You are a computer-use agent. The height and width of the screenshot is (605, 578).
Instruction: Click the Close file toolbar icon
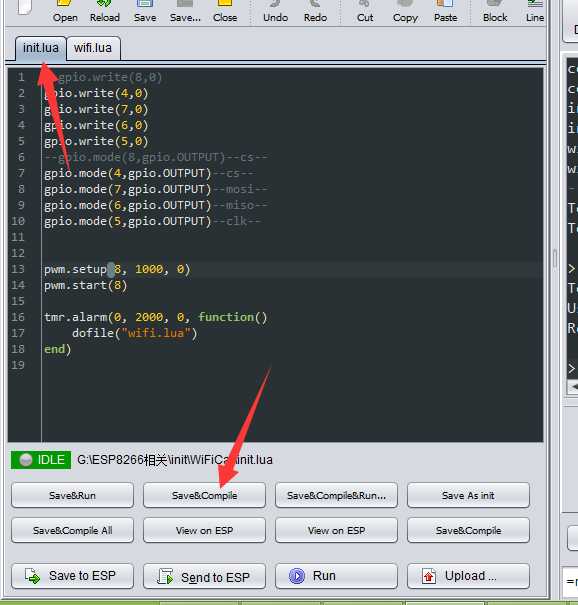pyautogui.click(x=225, y=12)
